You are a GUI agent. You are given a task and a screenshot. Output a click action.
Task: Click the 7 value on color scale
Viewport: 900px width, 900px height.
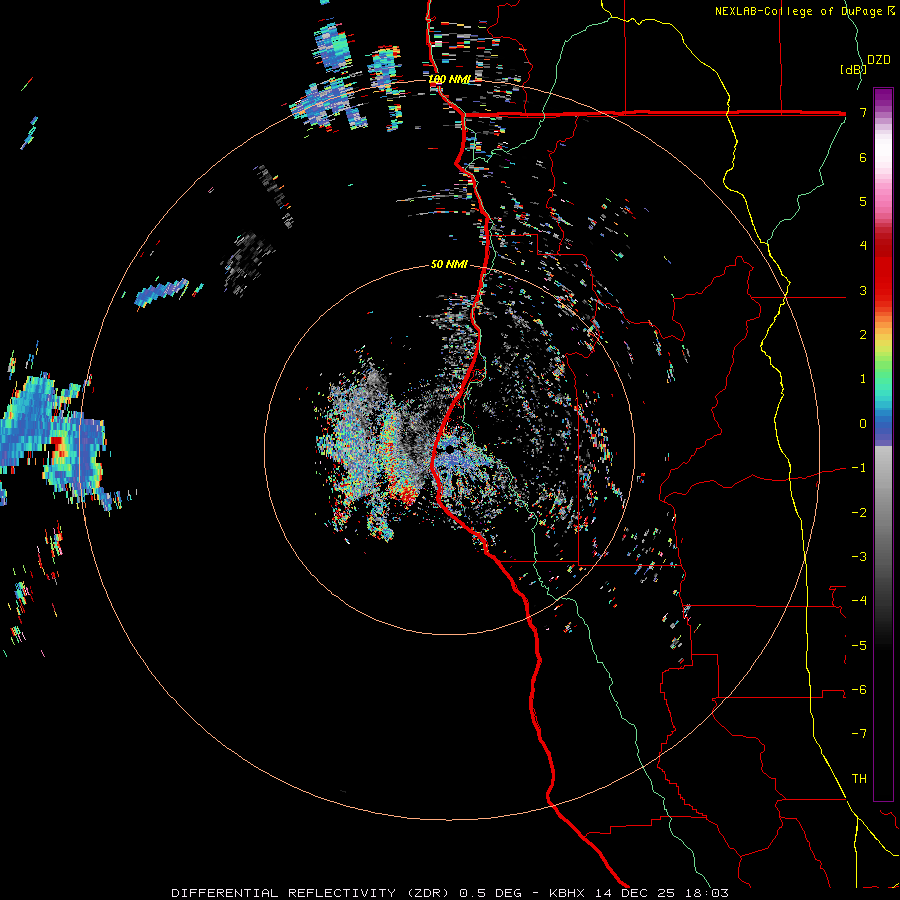[x=863, y=112]
